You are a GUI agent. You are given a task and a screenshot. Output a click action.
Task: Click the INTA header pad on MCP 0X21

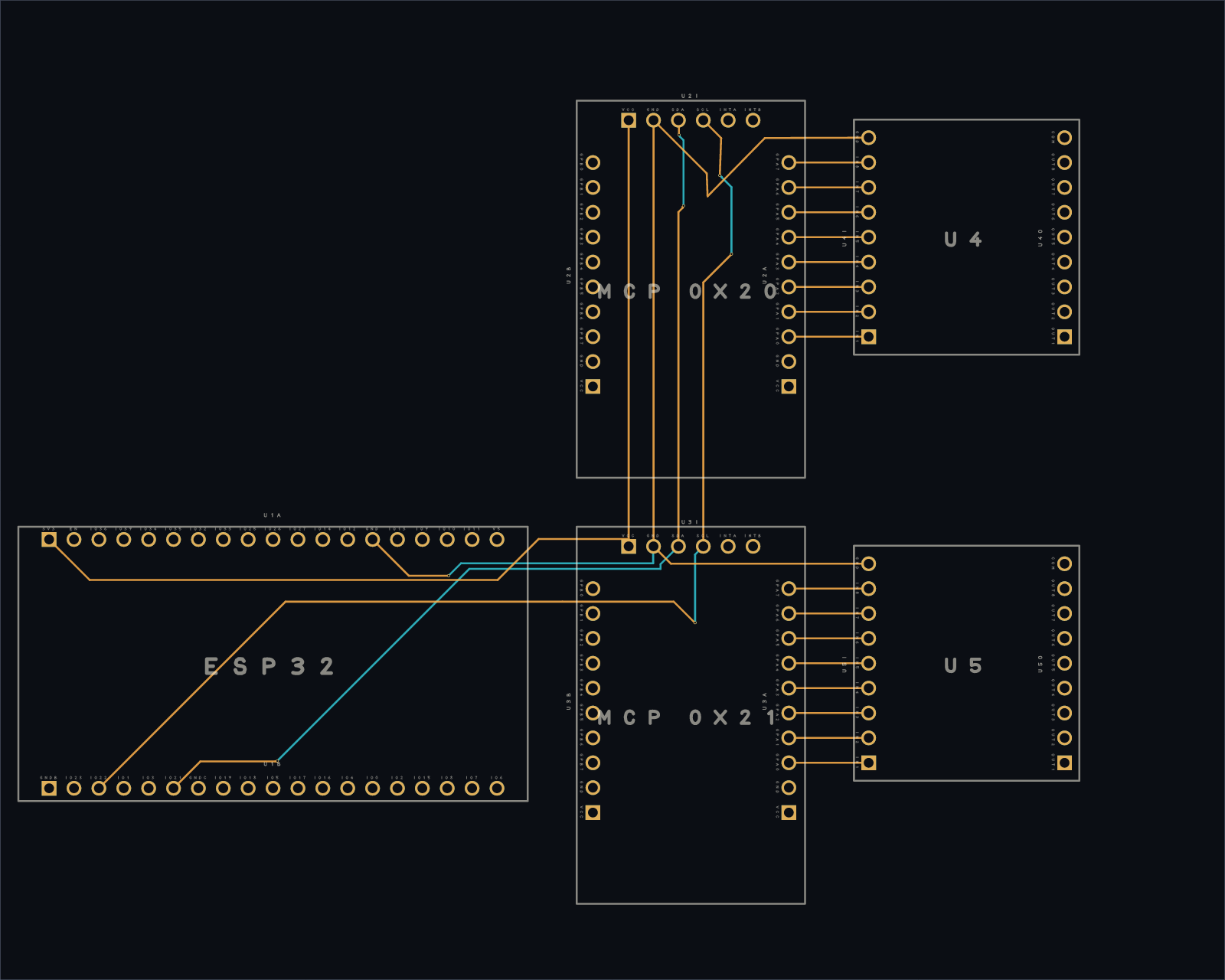tap(728, 546)
